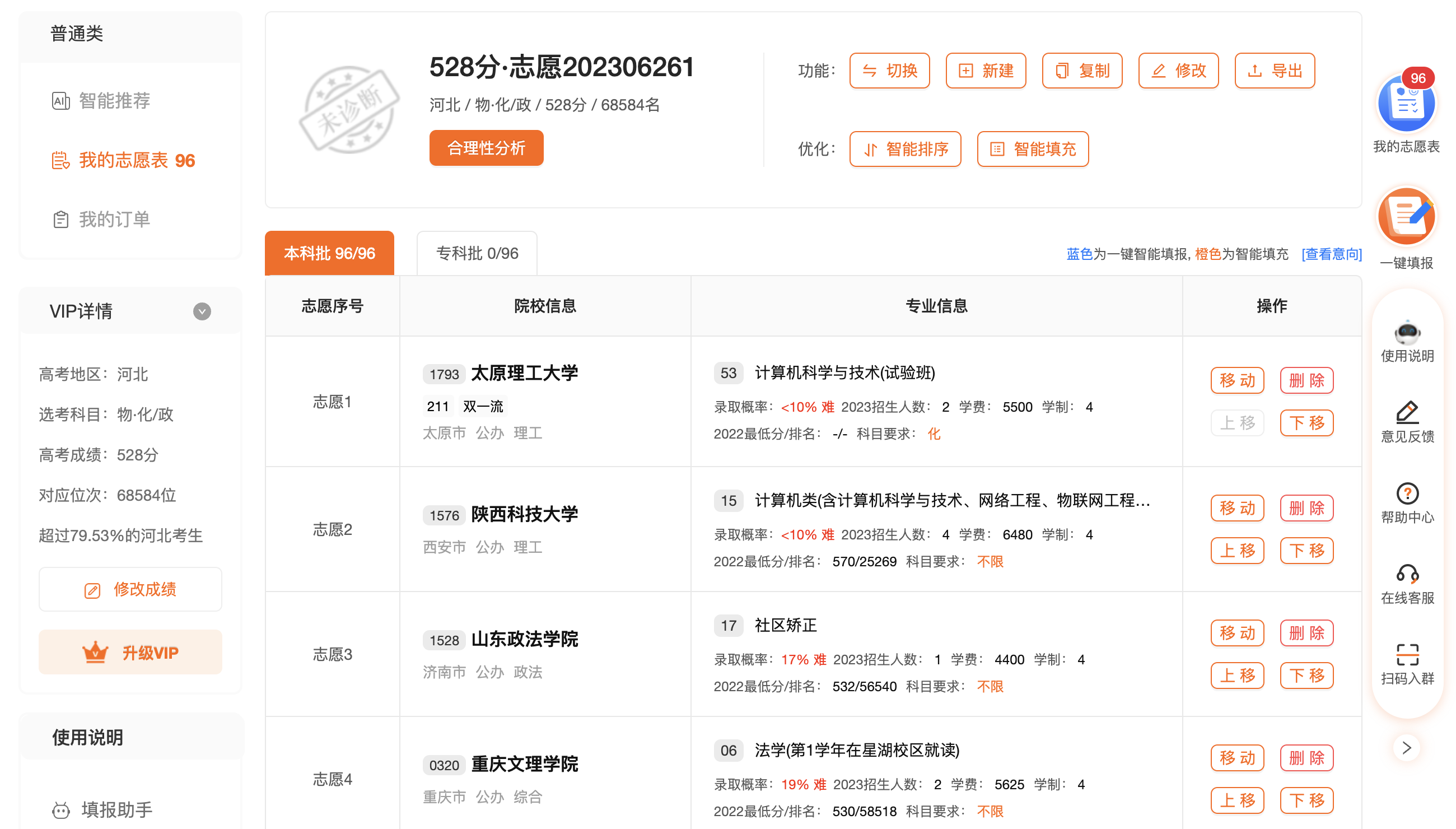Click scan QR code to join group
Image resolution: width=1456 pixels, height=829 pixels.
pyautogui.click(x=1407, y=654)
